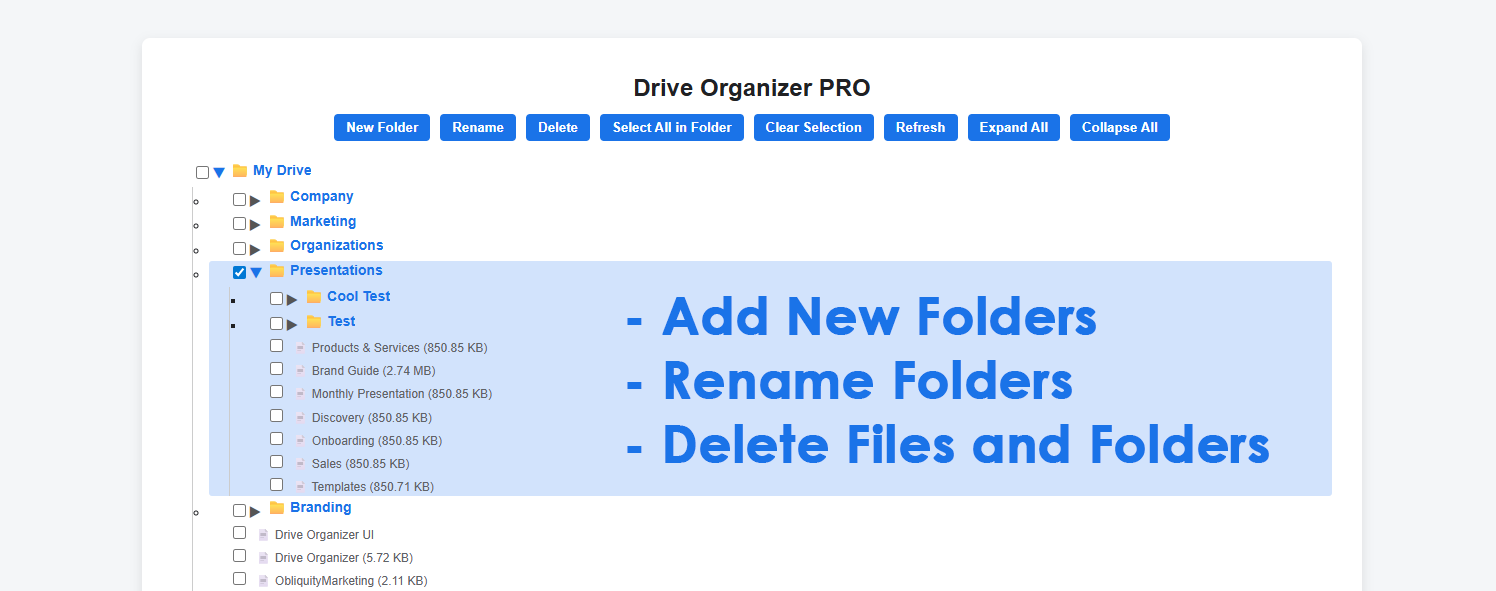The image size is (1496, 591).
Task: Check the Drive Organizer UI checkbox
Action: click(x=239, y=533)
